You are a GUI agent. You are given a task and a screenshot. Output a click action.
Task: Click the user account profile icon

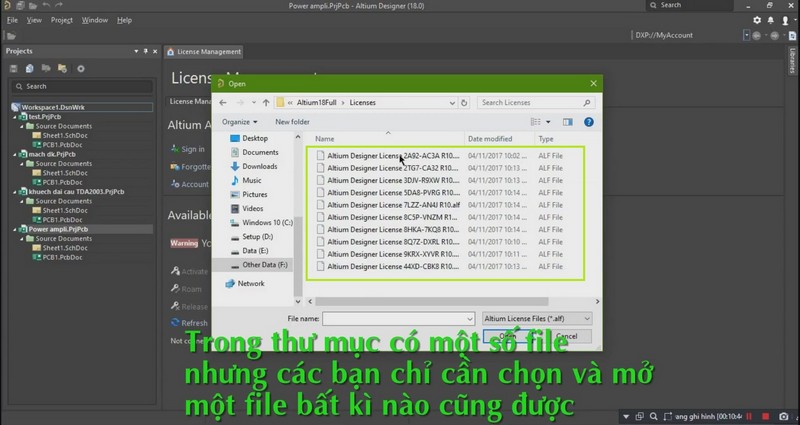click(x=785, y=20)
